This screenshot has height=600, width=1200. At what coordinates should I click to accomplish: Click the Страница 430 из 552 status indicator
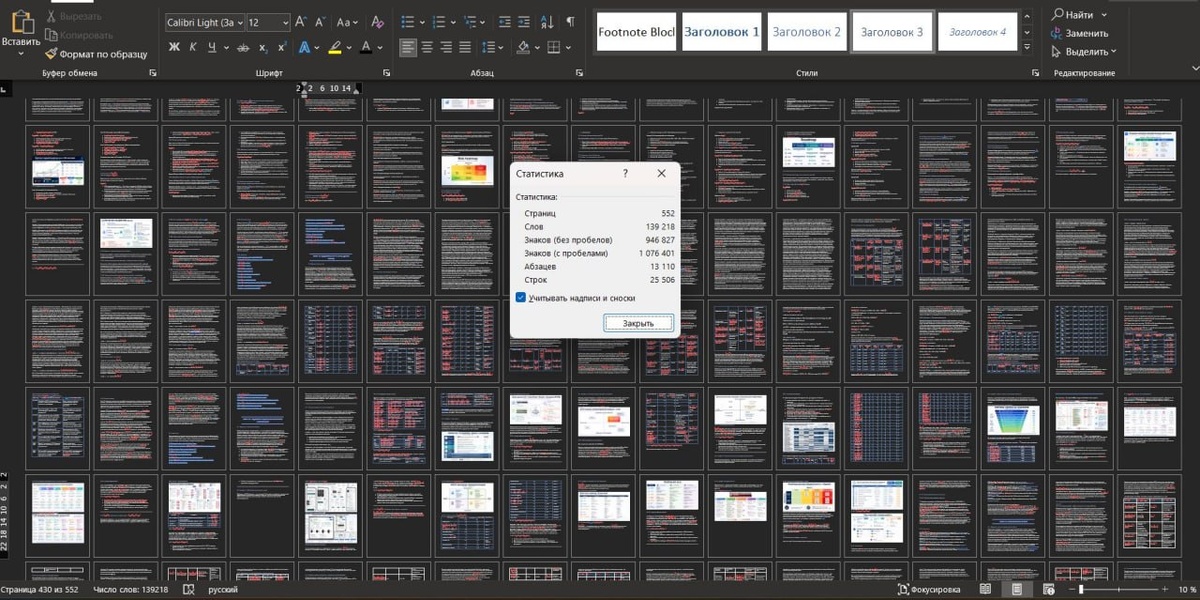click(x=41, y=590)
